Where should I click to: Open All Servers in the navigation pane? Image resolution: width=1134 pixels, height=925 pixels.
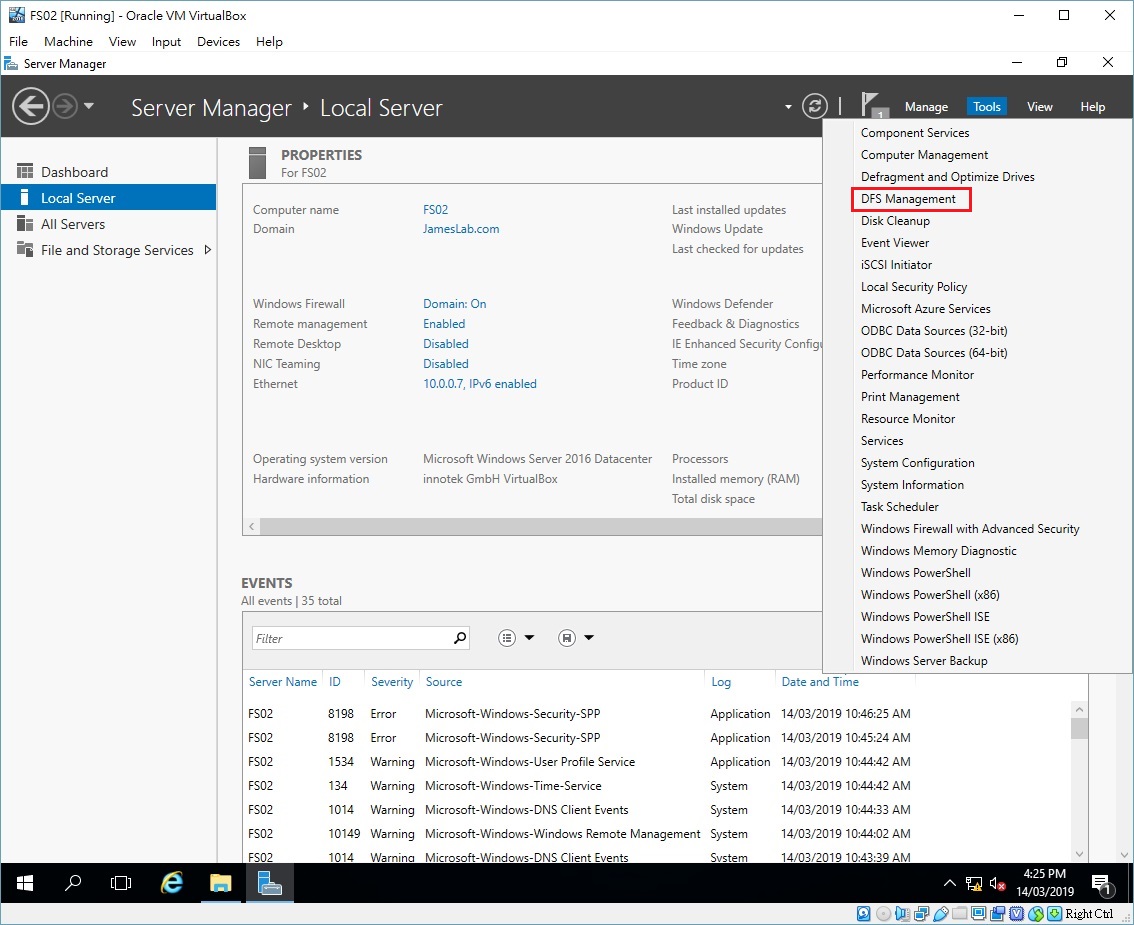[x=72, y=223]
